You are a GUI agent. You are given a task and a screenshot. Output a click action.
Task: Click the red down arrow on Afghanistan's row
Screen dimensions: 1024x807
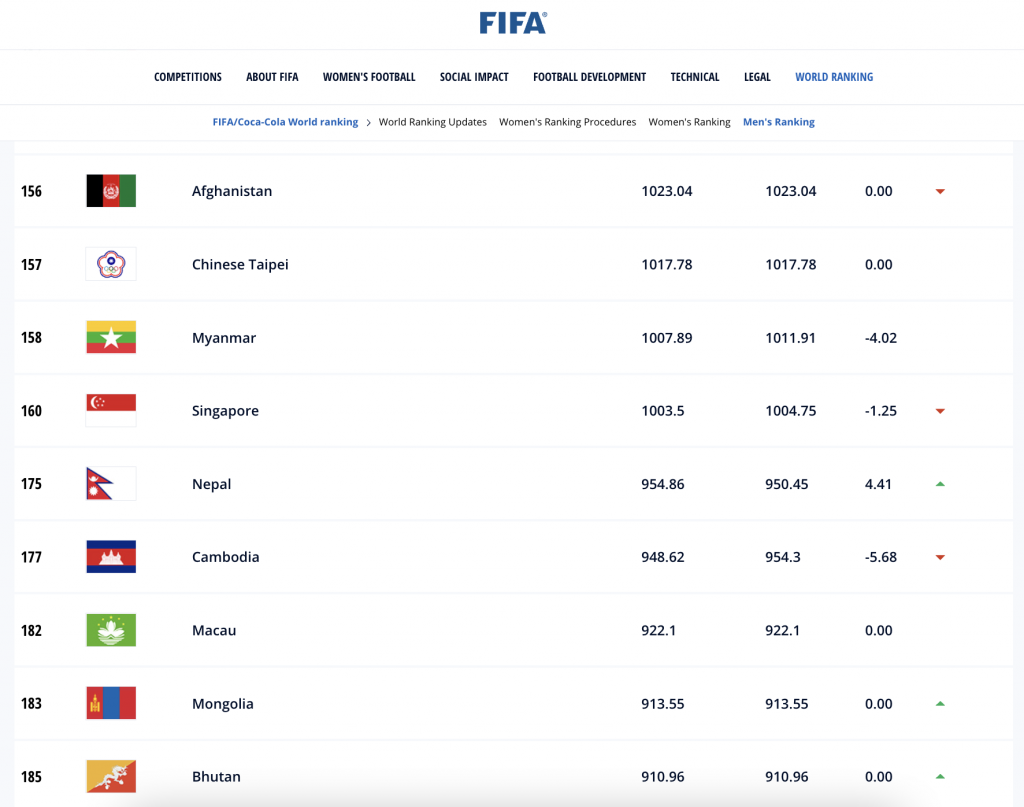[x=940, y=191]
